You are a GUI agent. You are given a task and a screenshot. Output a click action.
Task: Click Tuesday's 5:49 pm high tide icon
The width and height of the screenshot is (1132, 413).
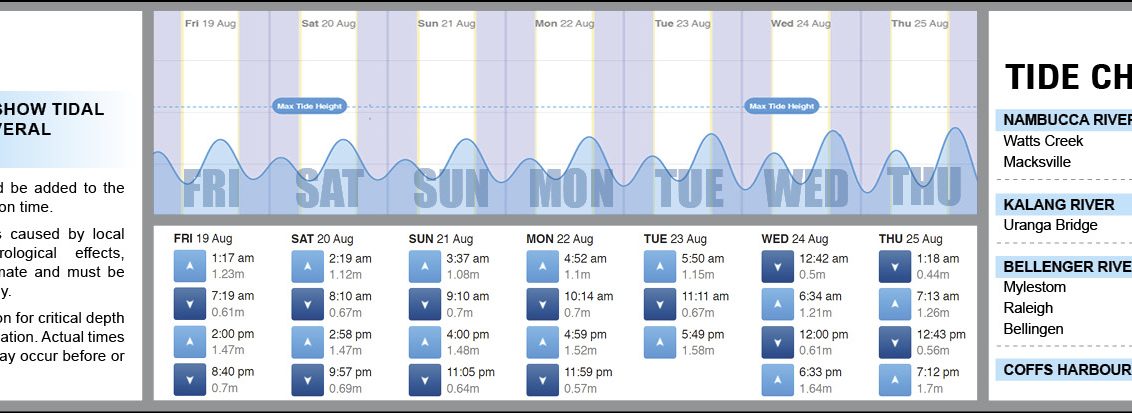tap(660, 341)
